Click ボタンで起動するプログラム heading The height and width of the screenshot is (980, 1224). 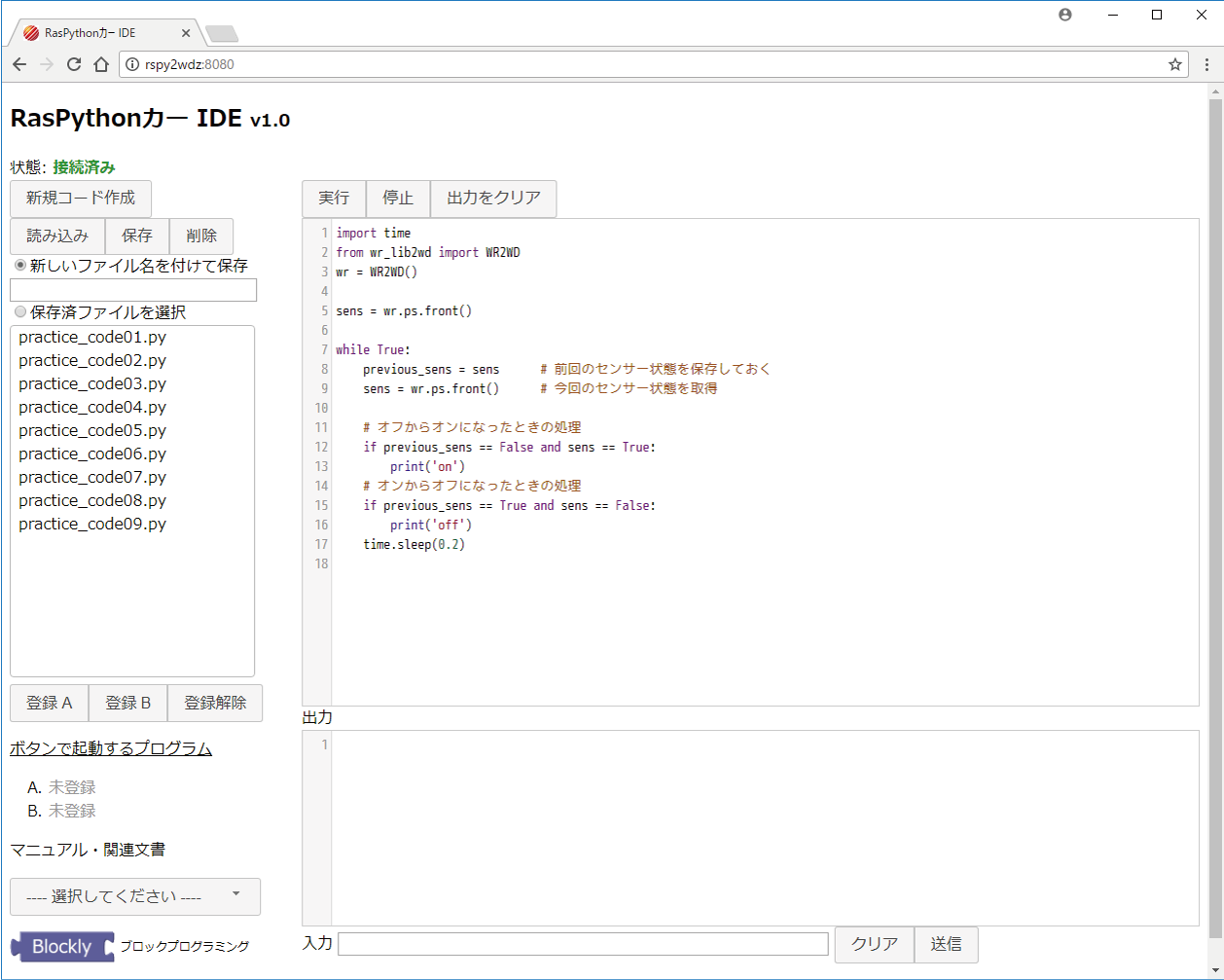(111, 748)
